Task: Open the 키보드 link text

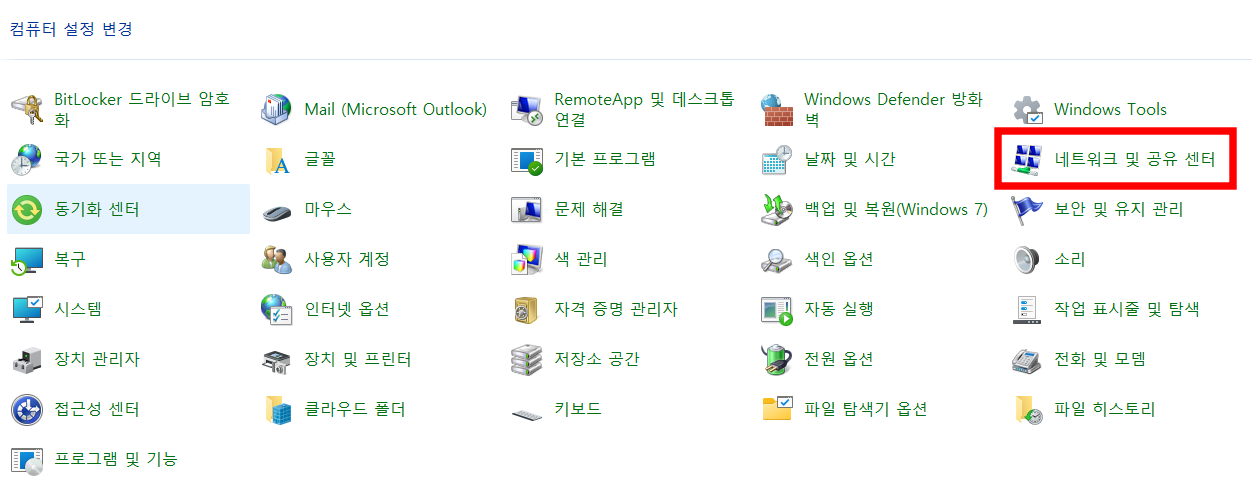Action: (x=578, y=409)
